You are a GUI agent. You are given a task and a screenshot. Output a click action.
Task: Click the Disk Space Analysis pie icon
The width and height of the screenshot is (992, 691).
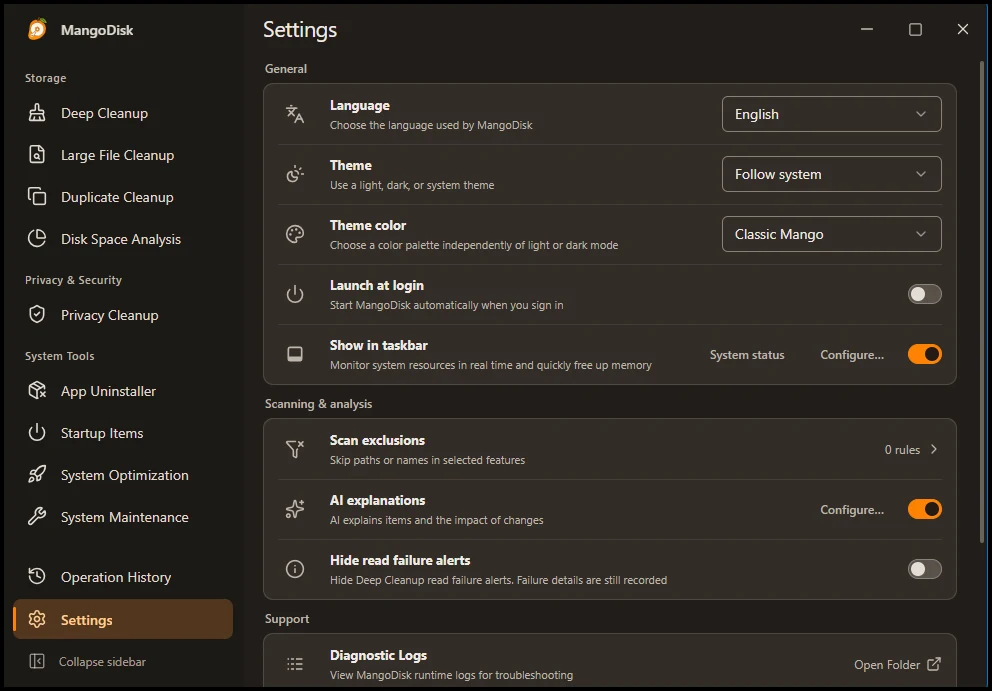(x=37, y=239)
